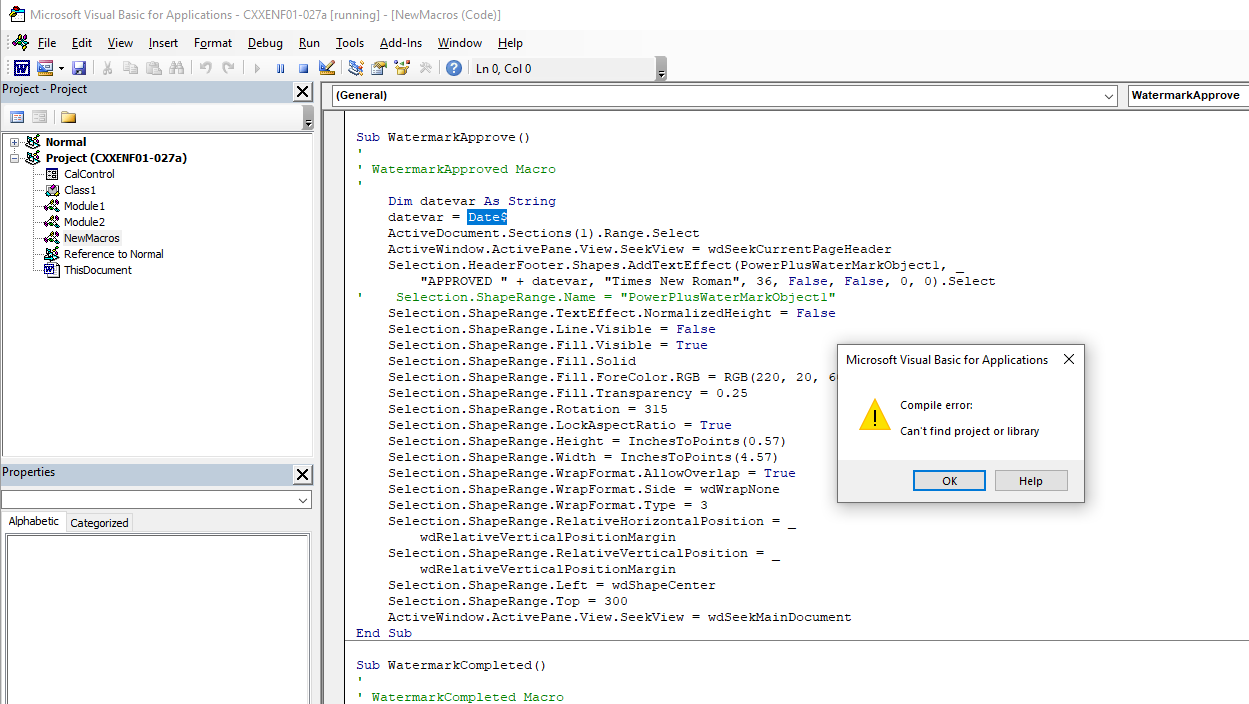This screenshot has width=1249, height=704.
Task: Select ThisDocument in the project tree
Action: (x=97, y=270)
